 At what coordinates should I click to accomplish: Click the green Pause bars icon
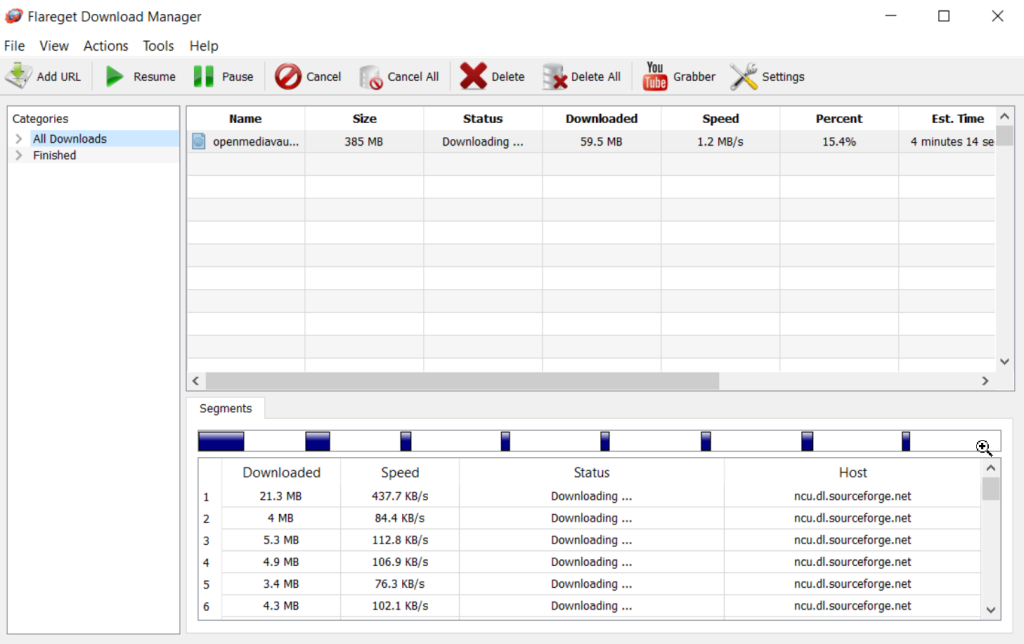[203, 76]
